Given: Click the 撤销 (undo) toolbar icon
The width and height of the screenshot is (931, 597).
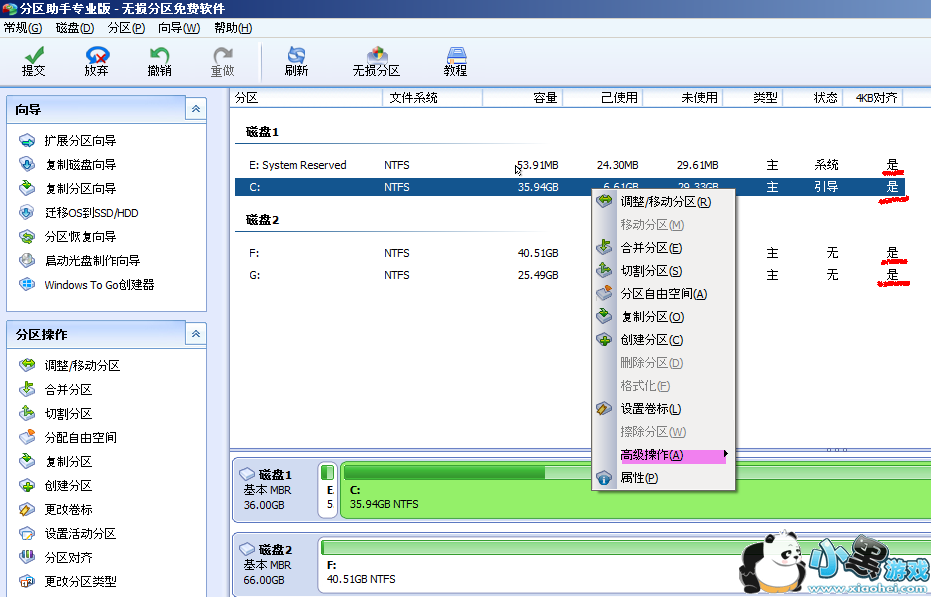Looking at the screenshot, I should click(x=159, y=62).
